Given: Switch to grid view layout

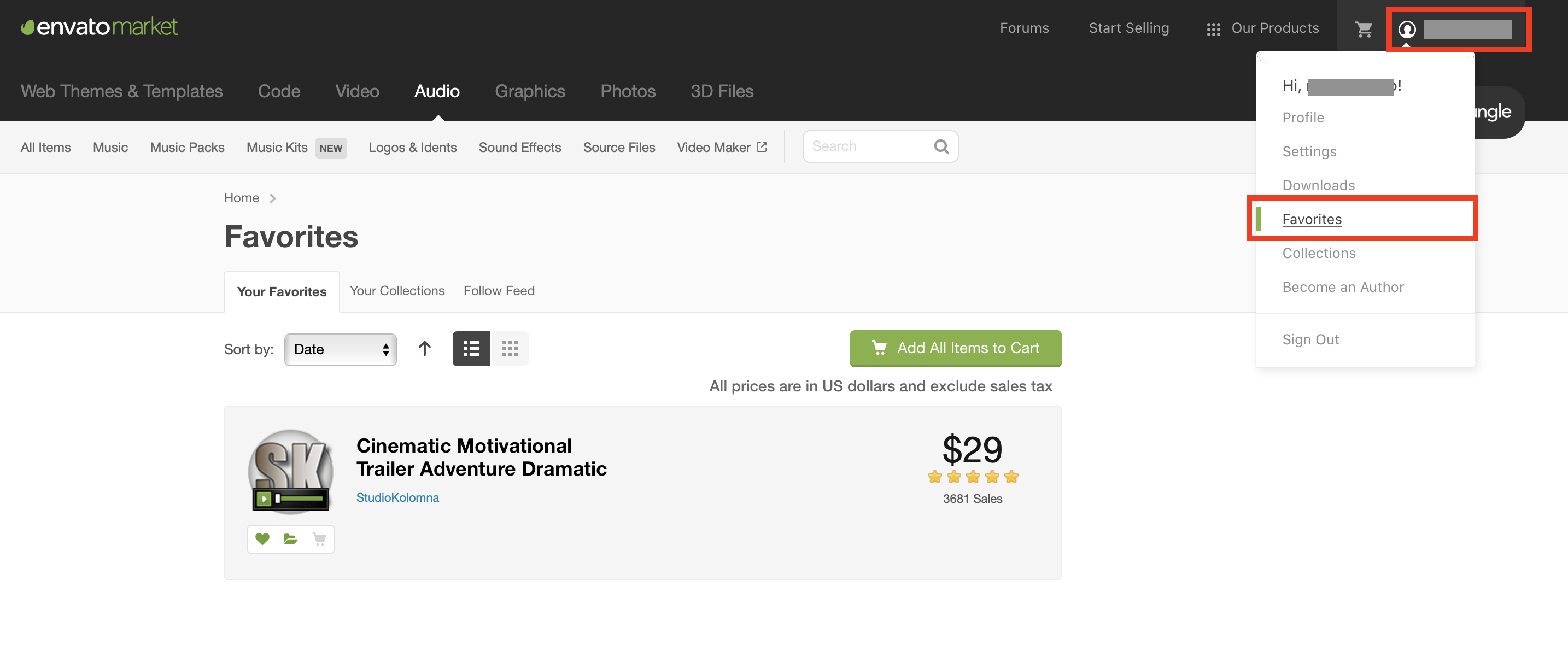Looking at the screenshot, I should pyautogui.click(x=510, y=349).
